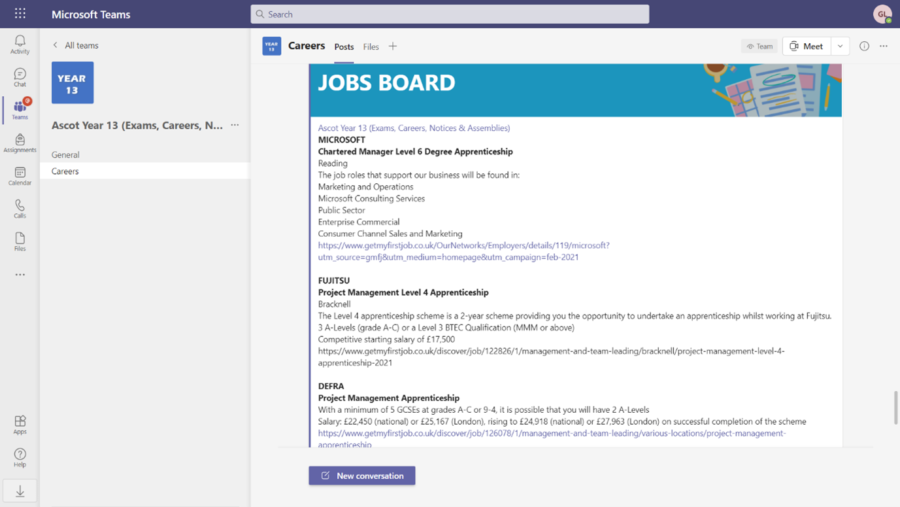Image resolution: width=900 pixels, height=507 pixels.
Task: Click the Fujitsu getmyfirstjob URL text
Action: click(551, 357)
